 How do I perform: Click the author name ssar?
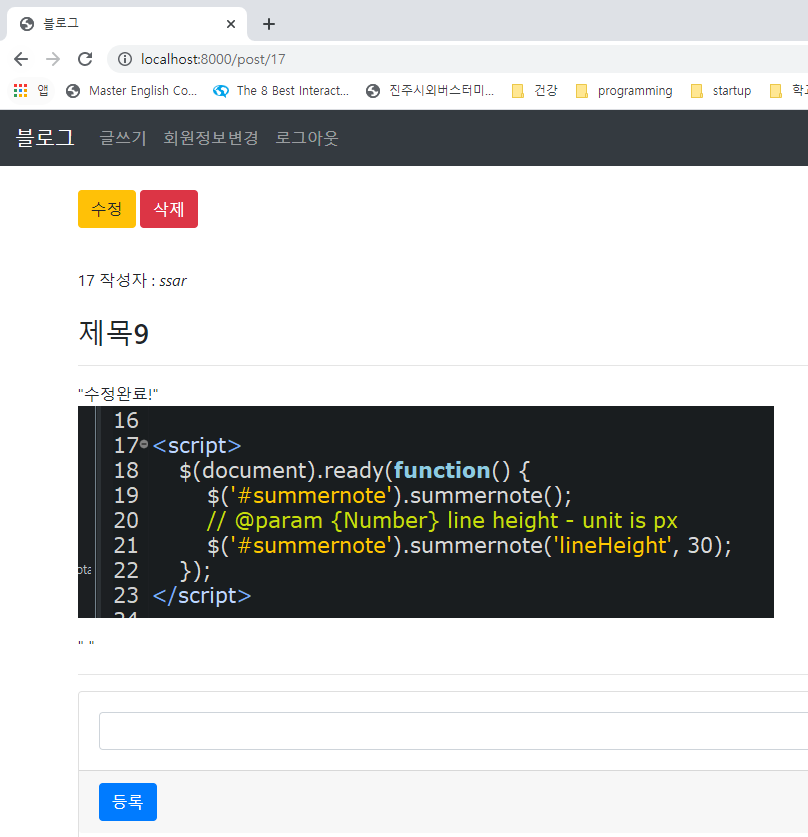point(173,281)
